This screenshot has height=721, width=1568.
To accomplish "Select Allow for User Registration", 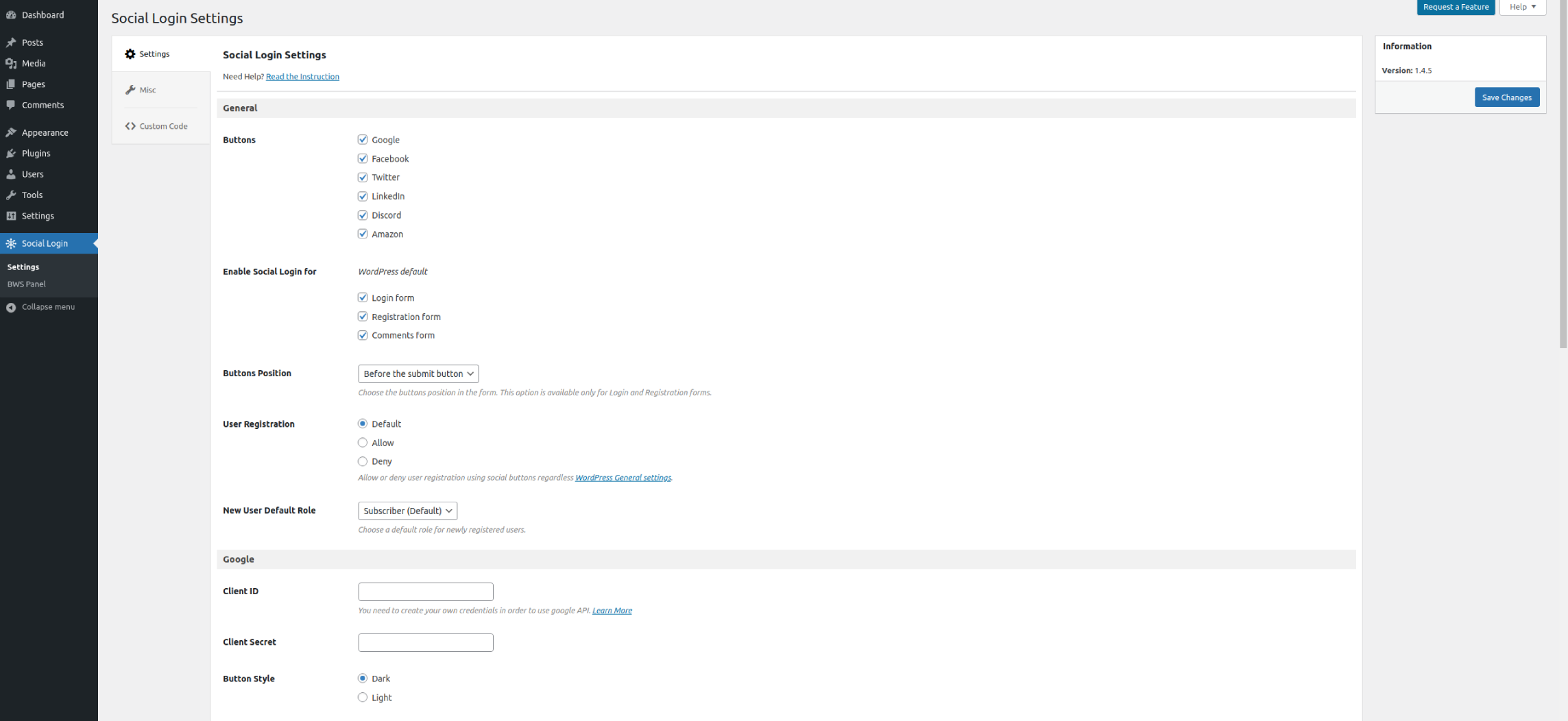I will pyautogui.click(x=363, y=443).
